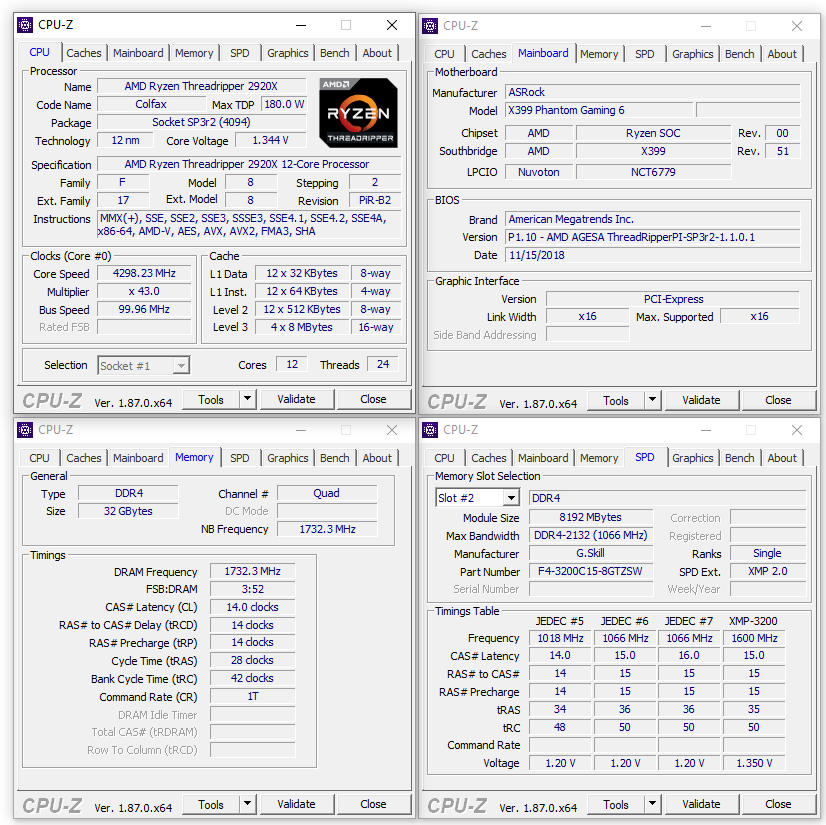Click the motherboard Model value "X399 Phantom Gaming 6"
Viewport: 826px width, 825px height.
coord(599,110)
